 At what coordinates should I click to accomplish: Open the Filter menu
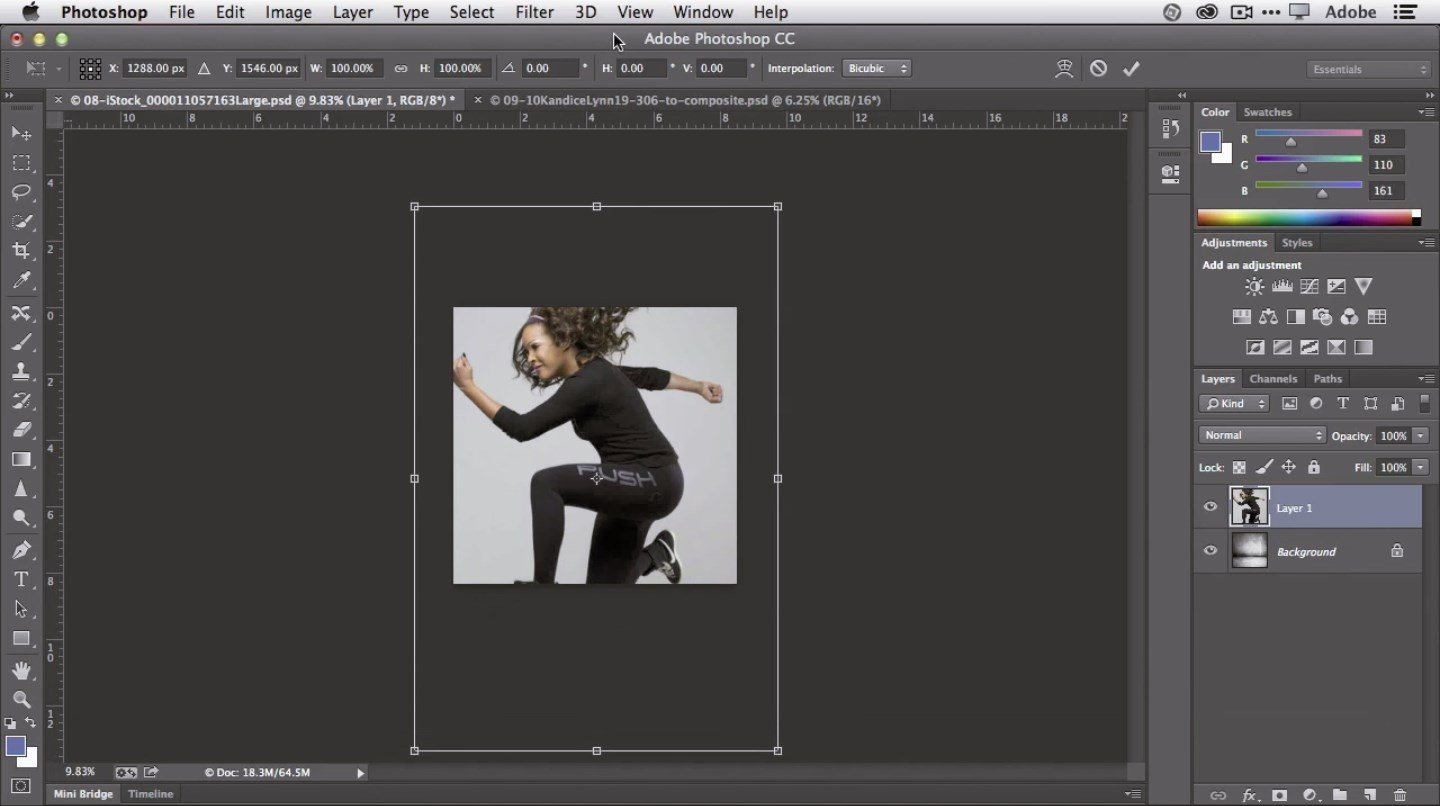coord(534,12)
